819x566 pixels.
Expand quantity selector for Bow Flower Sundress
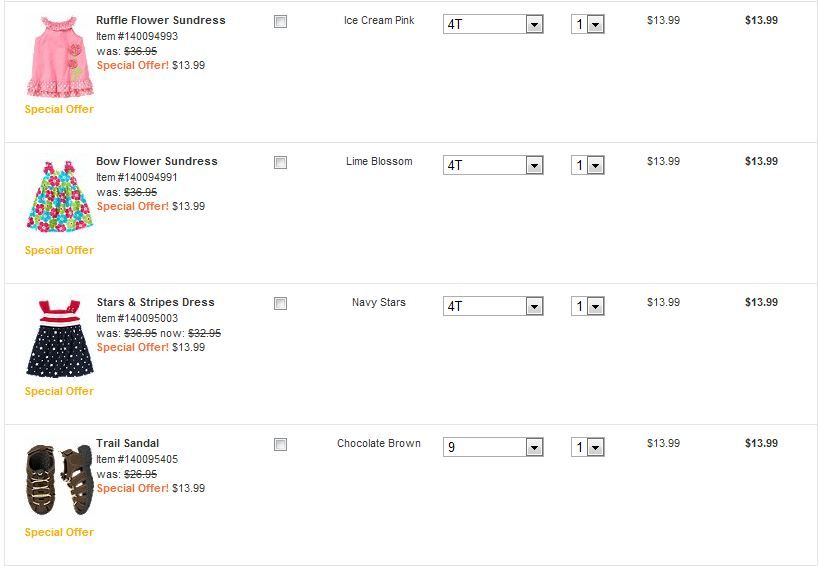tap(588, 165)
